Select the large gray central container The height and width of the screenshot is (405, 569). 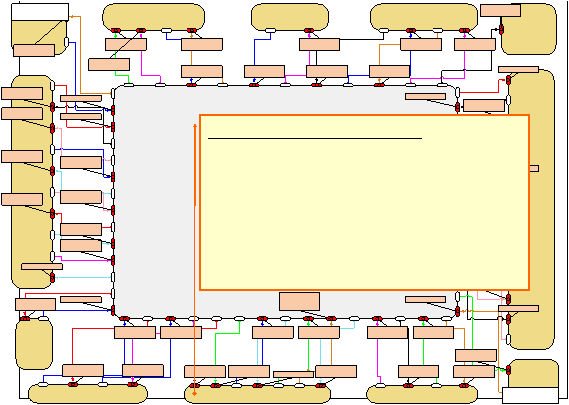[285, 202]
